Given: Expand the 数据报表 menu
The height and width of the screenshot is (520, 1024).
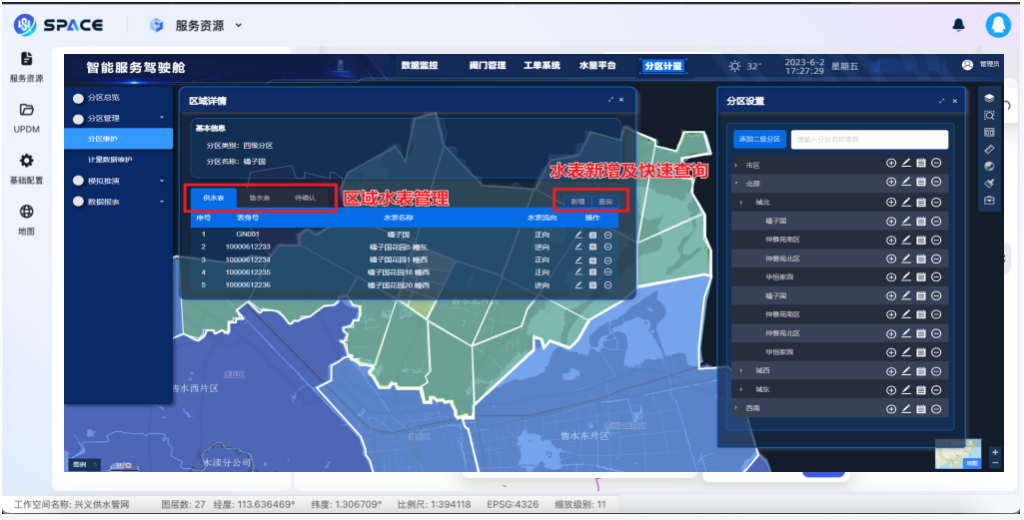Looking at the screenshot, I should [162, 202].
